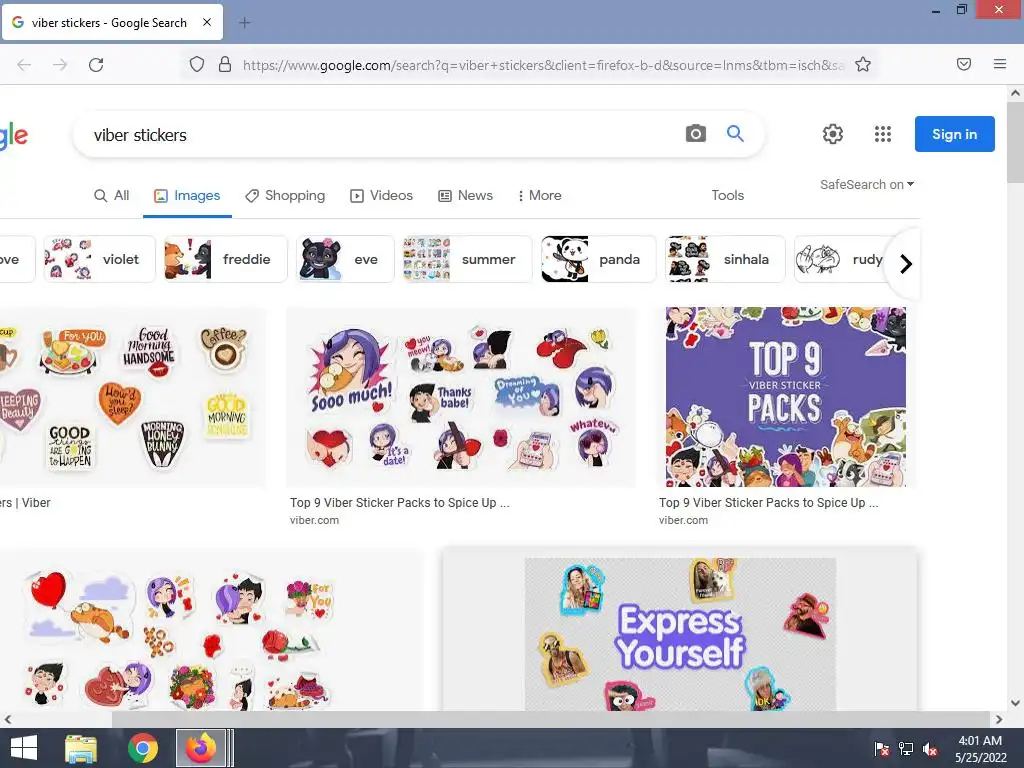
Task: Open tracking protection shield icon
Action: pos(197,64)
